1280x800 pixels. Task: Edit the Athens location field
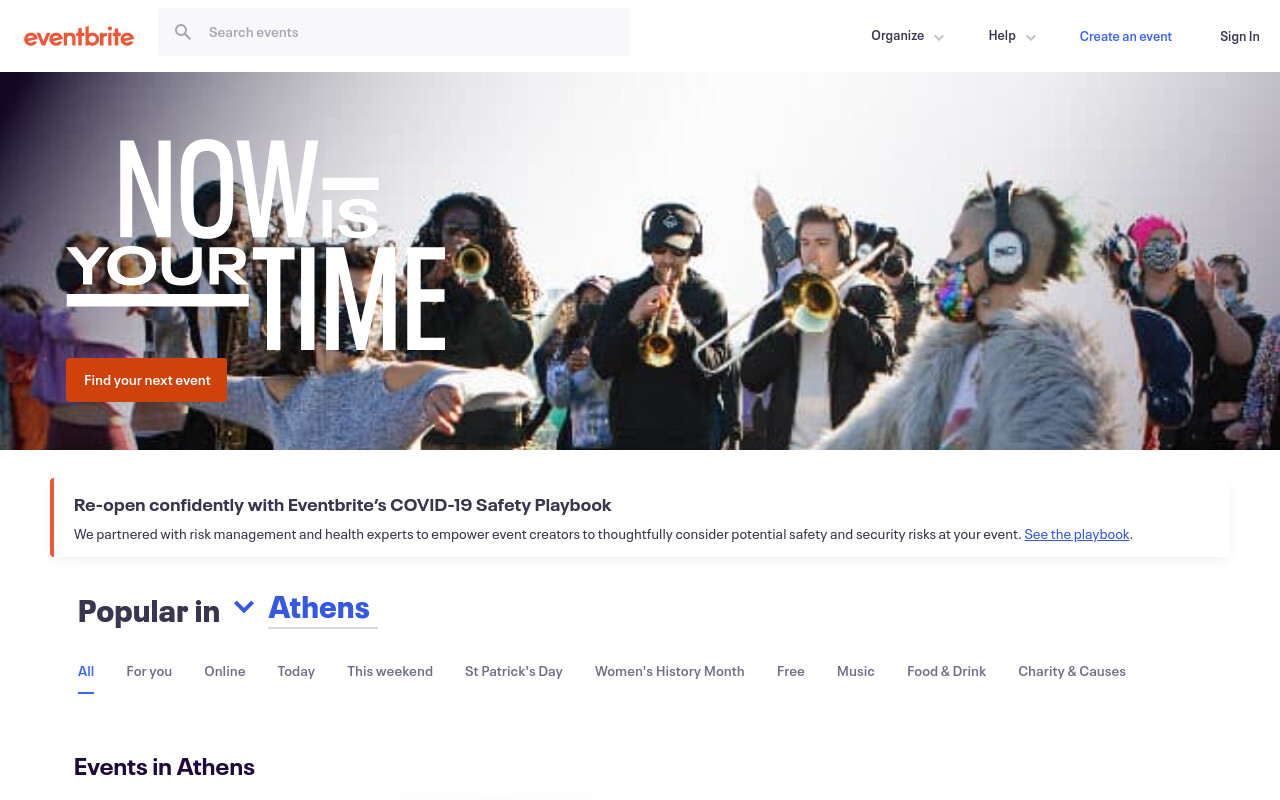click(x=322, y=608)
